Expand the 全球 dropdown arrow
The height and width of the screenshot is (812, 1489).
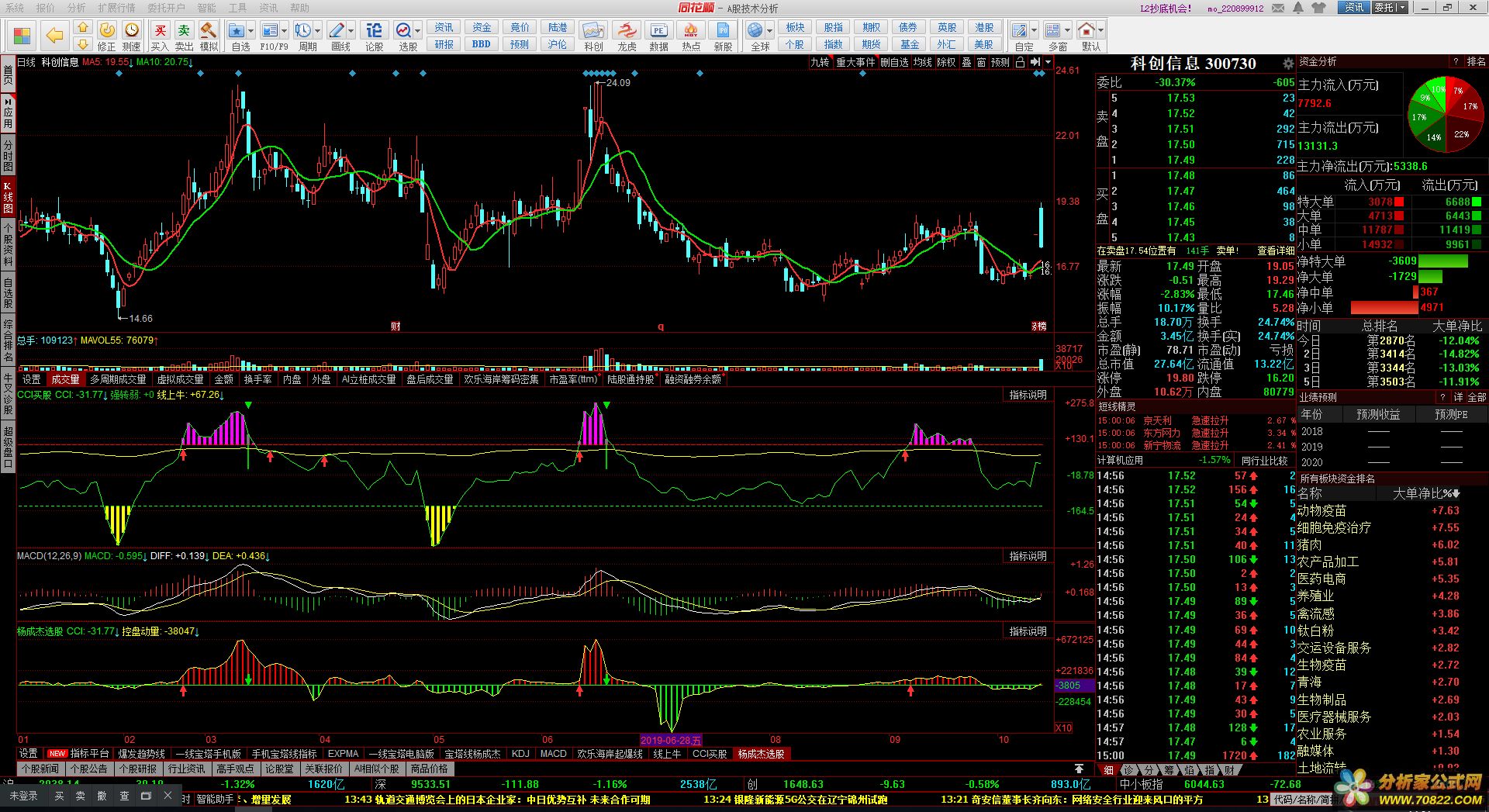click(769, 31)
